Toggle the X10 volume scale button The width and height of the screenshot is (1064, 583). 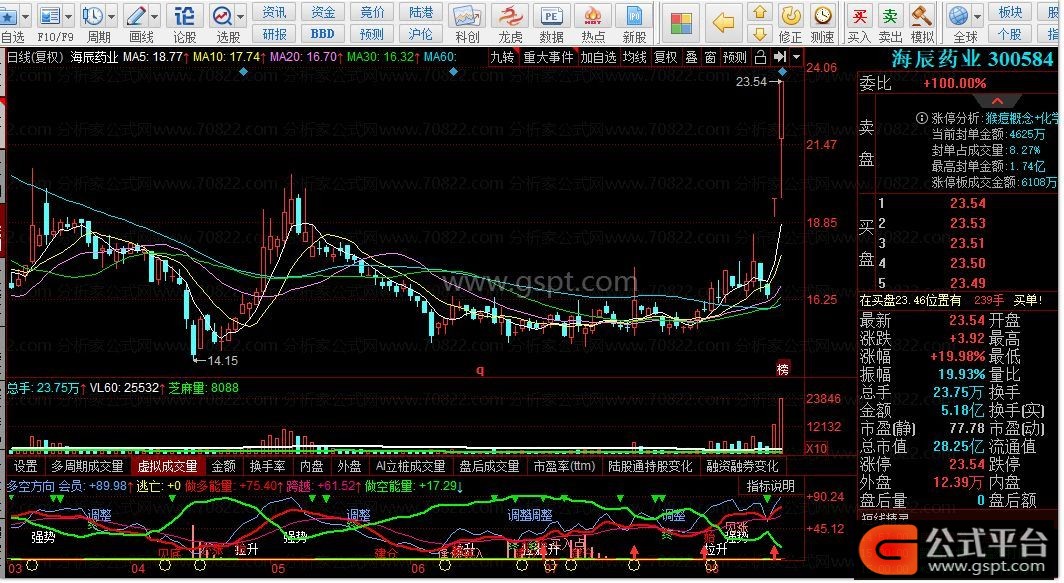click(816, 448)
